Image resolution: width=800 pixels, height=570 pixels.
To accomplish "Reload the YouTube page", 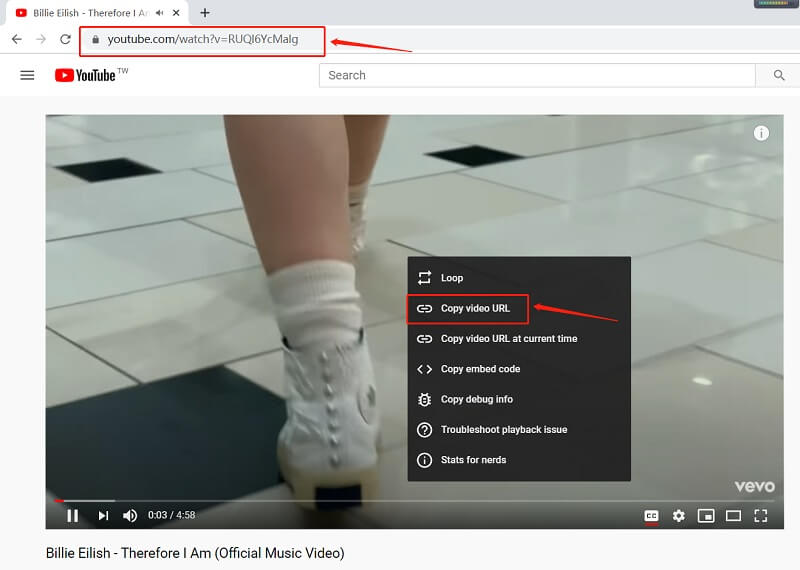I will pos(65,39).
